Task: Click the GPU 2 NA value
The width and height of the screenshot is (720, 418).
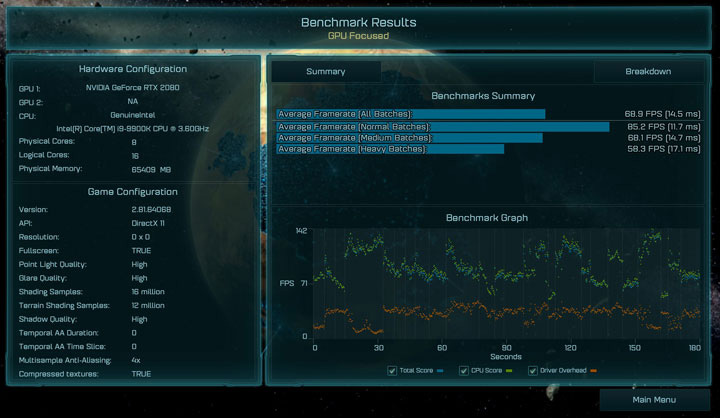Action: point(133,101)
